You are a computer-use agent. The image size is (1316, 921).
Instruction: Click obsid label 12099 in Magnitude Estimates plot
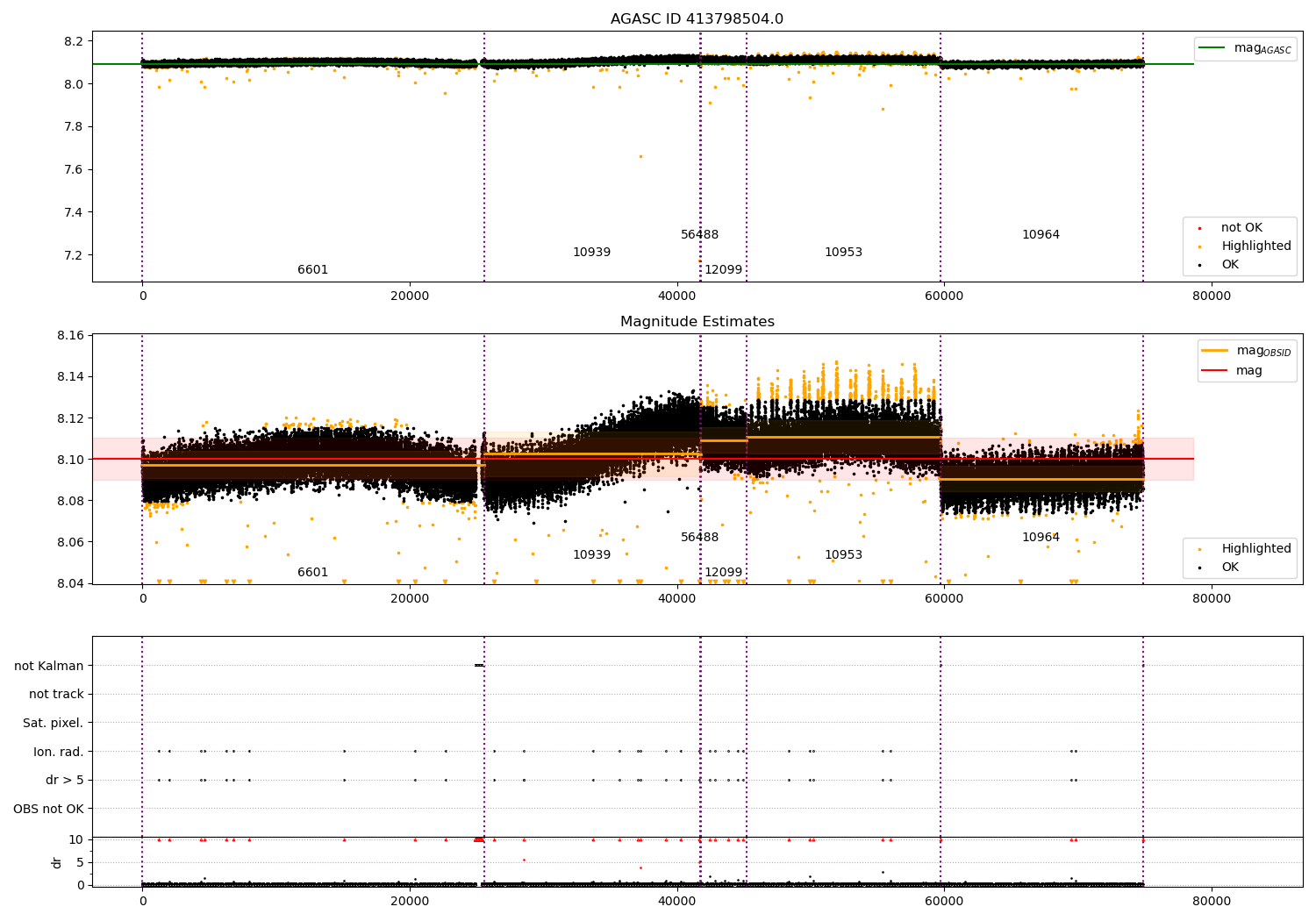click(723, 573)
